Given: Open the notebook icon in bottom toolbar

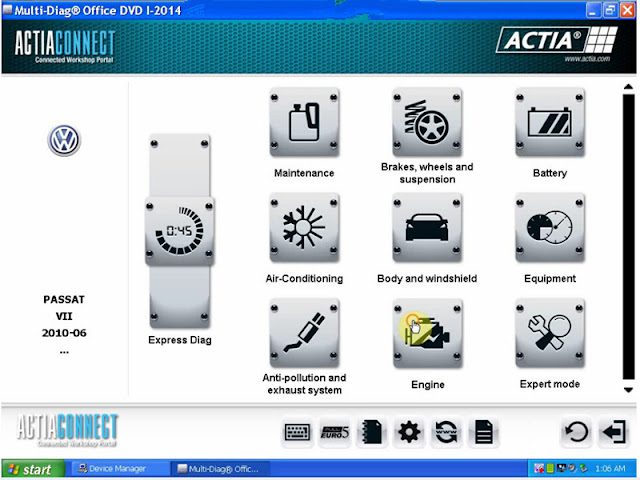Looking at the screenshot, I should coord(372,432).
